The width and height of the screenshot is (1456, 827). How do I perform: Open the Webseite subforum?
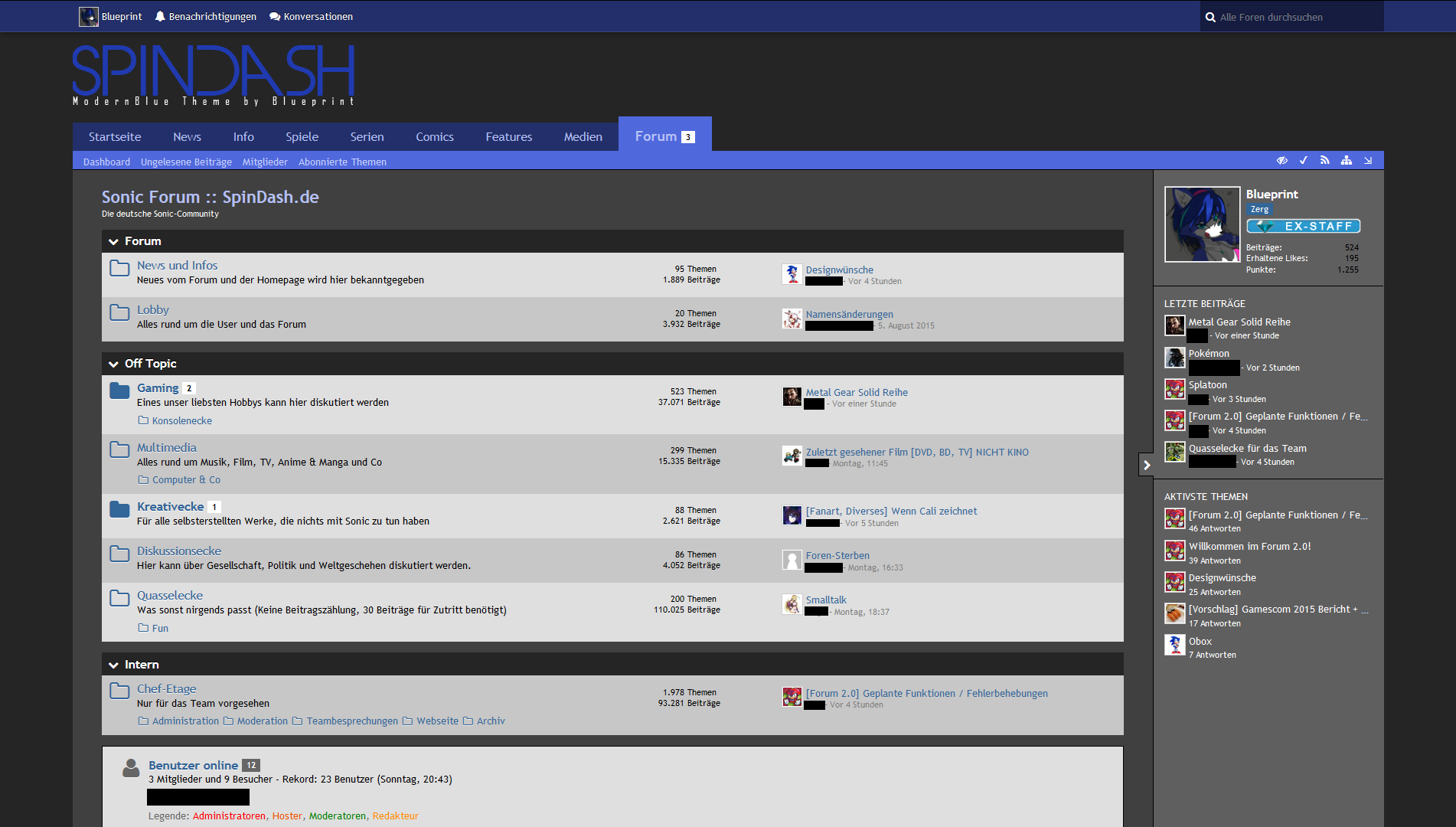tap(438, 721)
